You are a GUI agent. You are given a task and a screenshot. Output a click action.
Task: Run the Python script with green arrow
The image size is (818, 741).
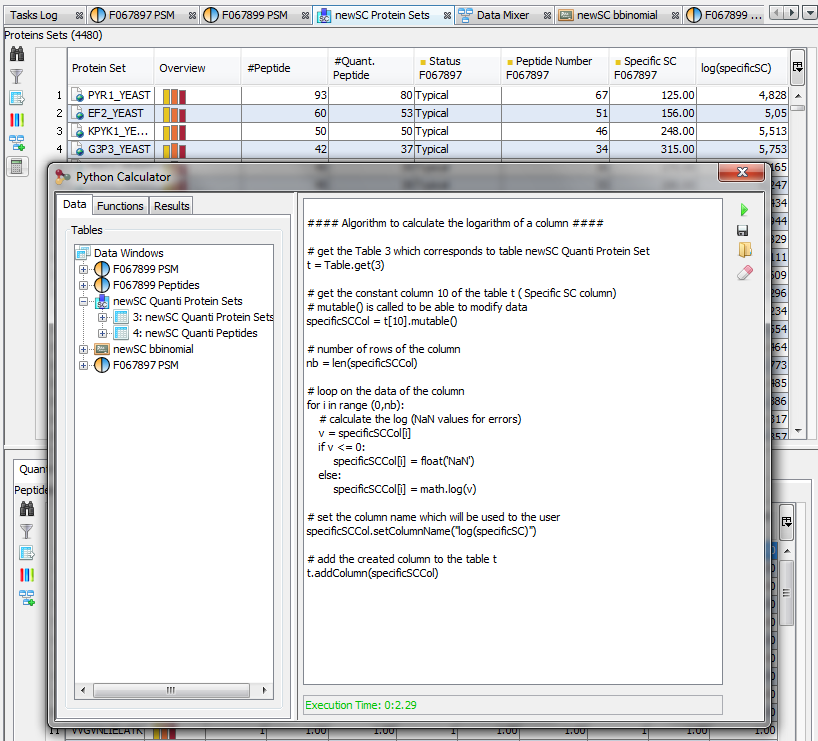[x=743, y=210]
